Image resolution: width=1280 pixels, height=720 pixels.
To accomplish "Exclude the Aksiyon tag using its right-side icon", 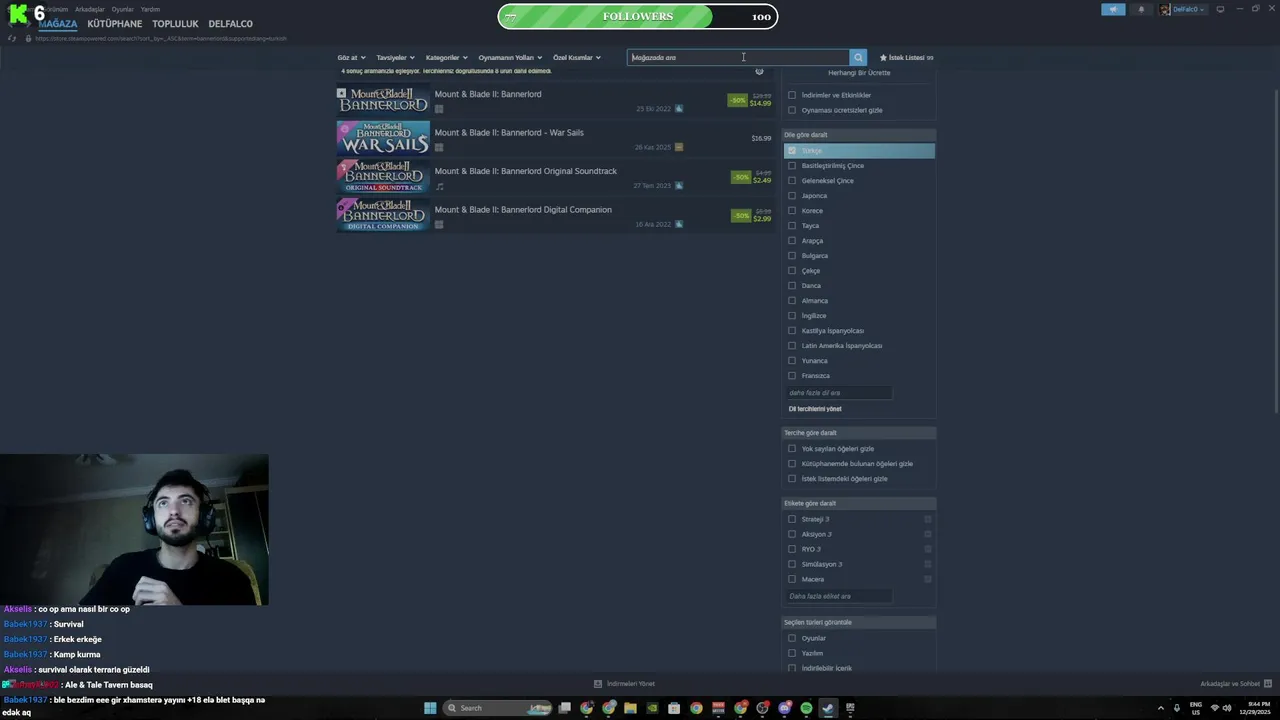I will [928, 534].
